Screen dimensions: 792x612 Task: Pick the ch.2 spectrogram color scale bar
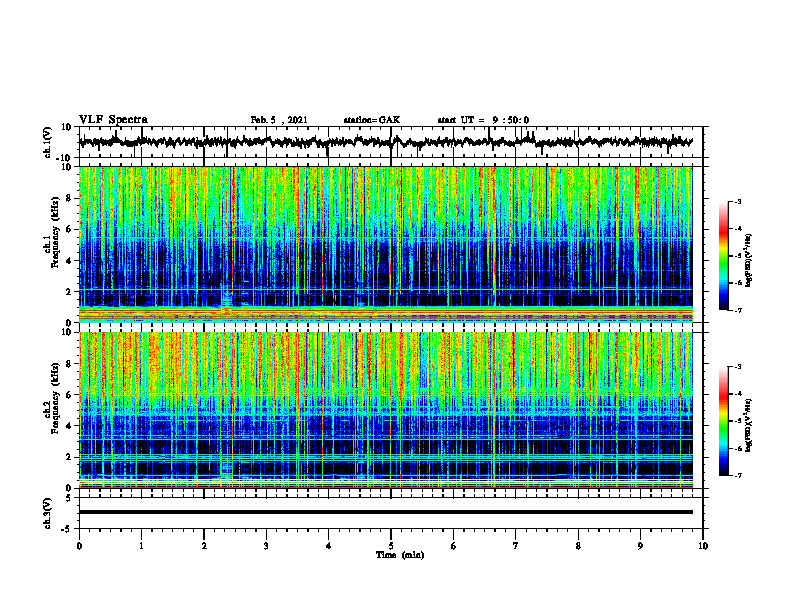[723, 421]
